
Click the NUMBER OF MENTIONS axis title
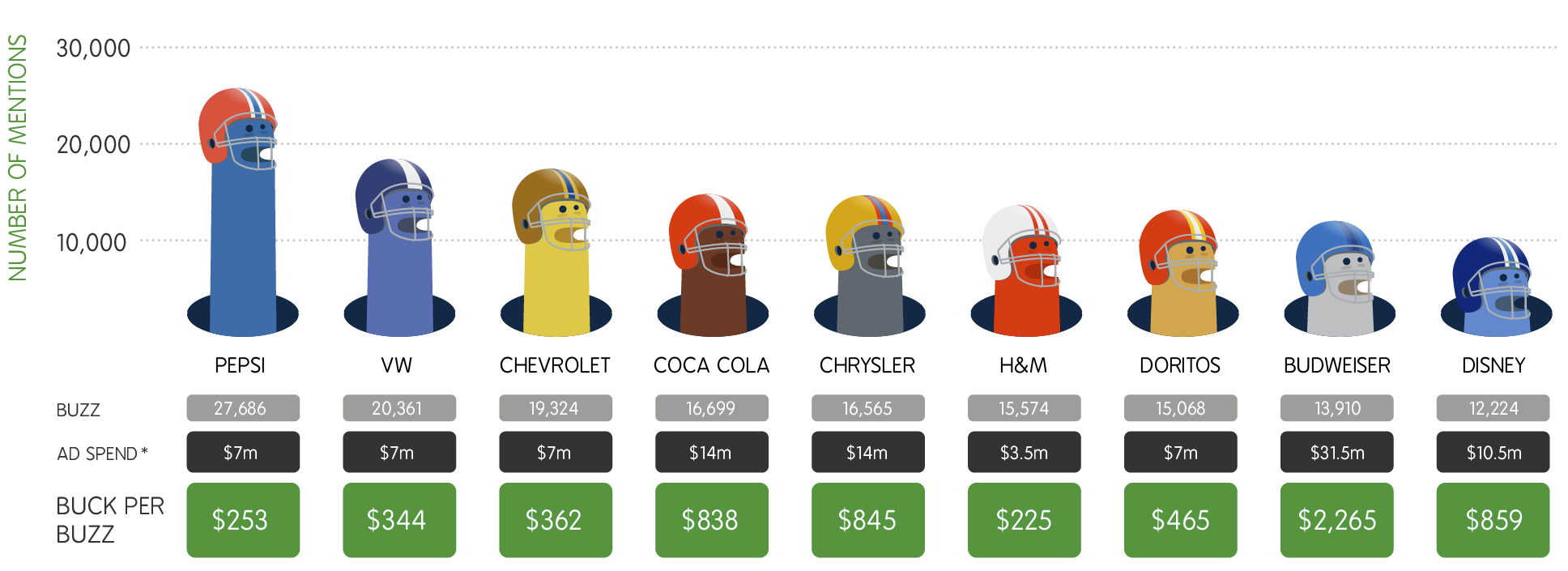click(x=18, y=158)
